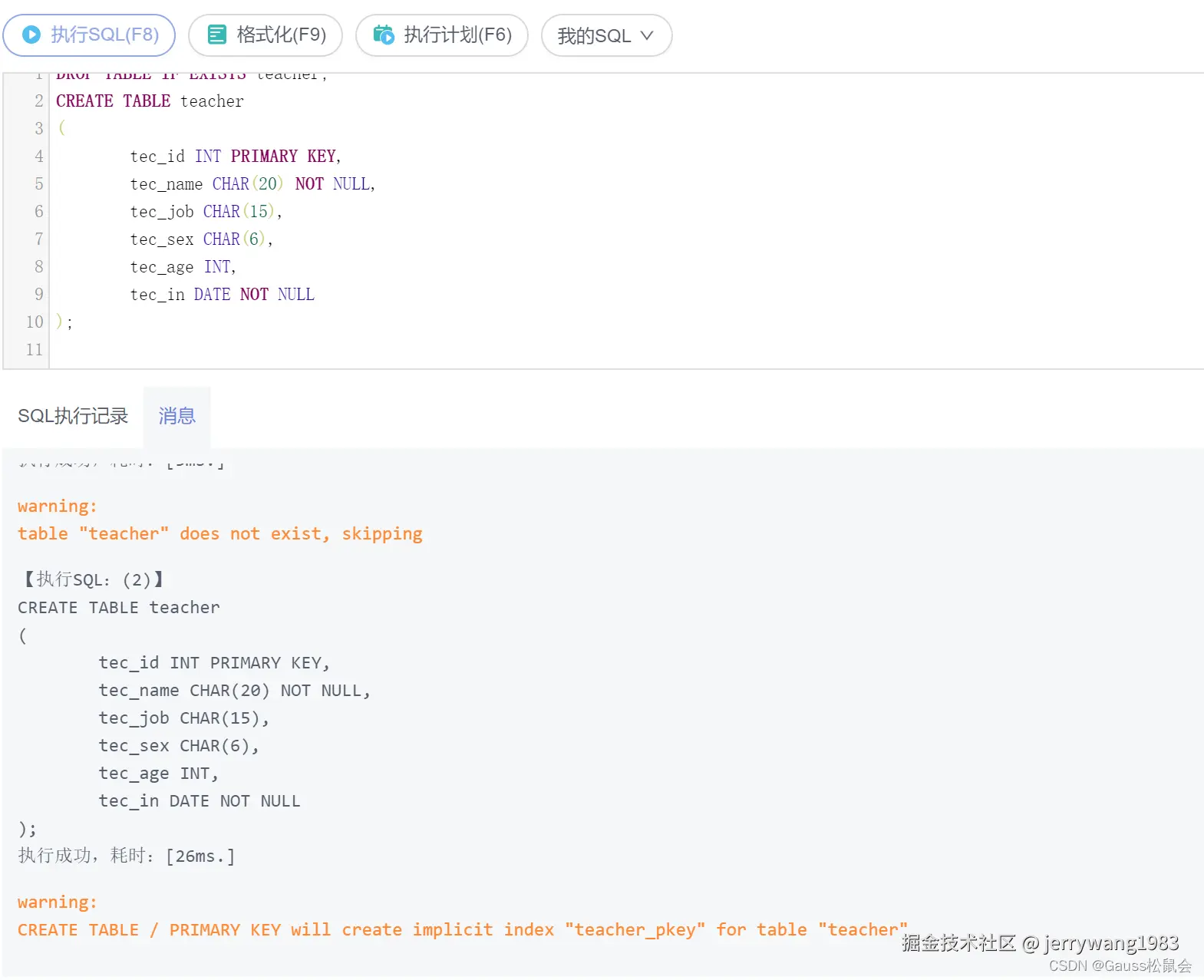1204x980 pixels.
Task: Click editor line tec_id INT PRIMARY KEY
Action: coord(236,157)
